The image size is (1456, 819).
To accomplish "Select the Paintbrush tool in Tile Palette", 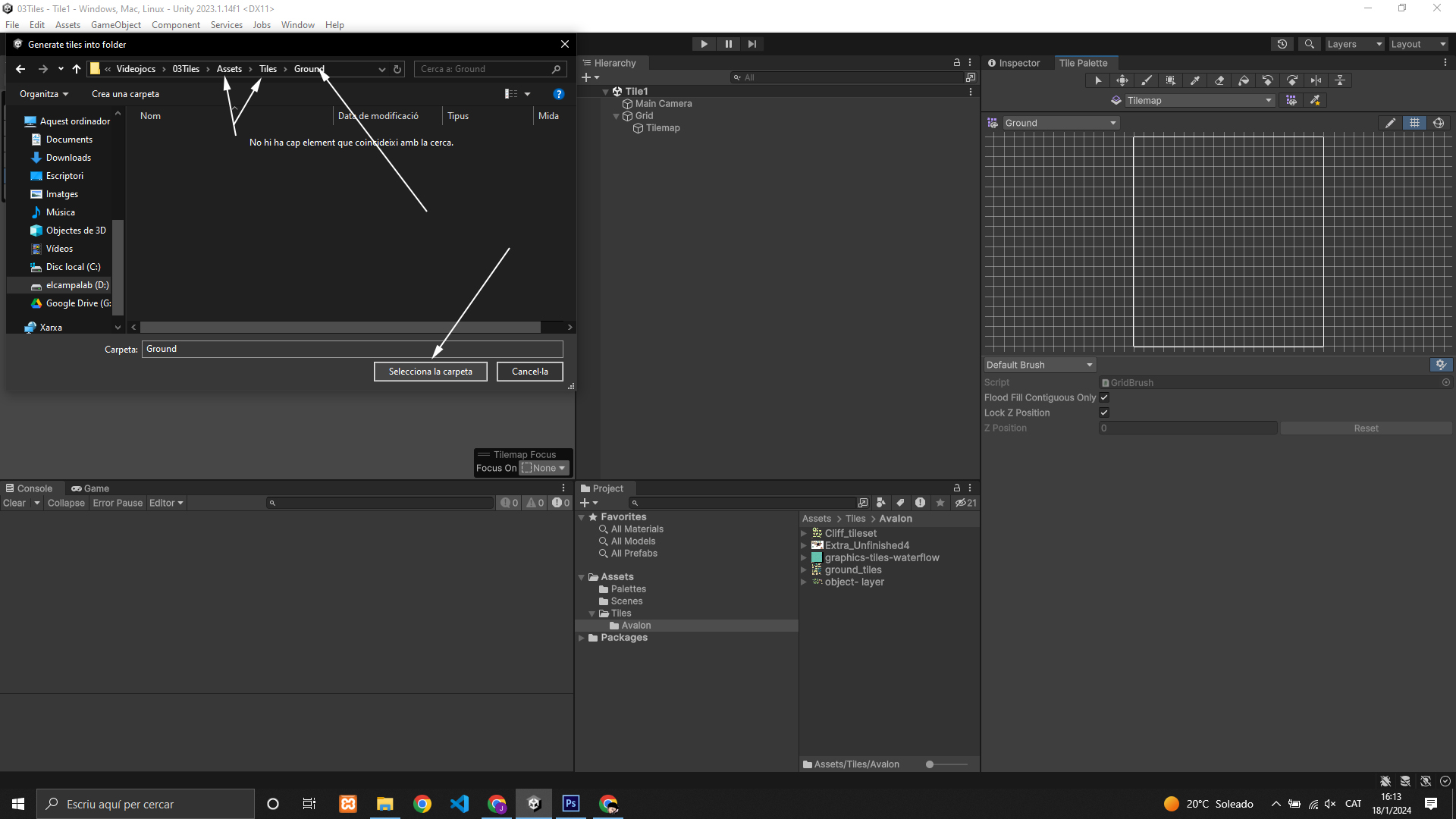I will [1146, 80].
